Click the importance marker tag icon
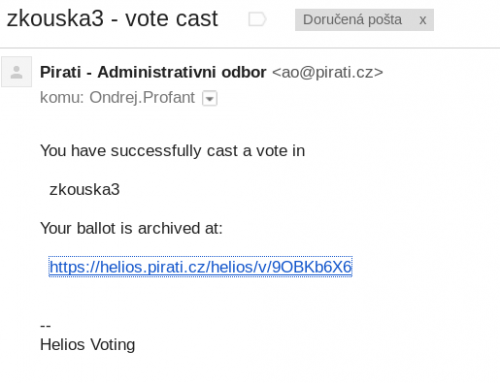500x383 pixels. tap(257, 19)
